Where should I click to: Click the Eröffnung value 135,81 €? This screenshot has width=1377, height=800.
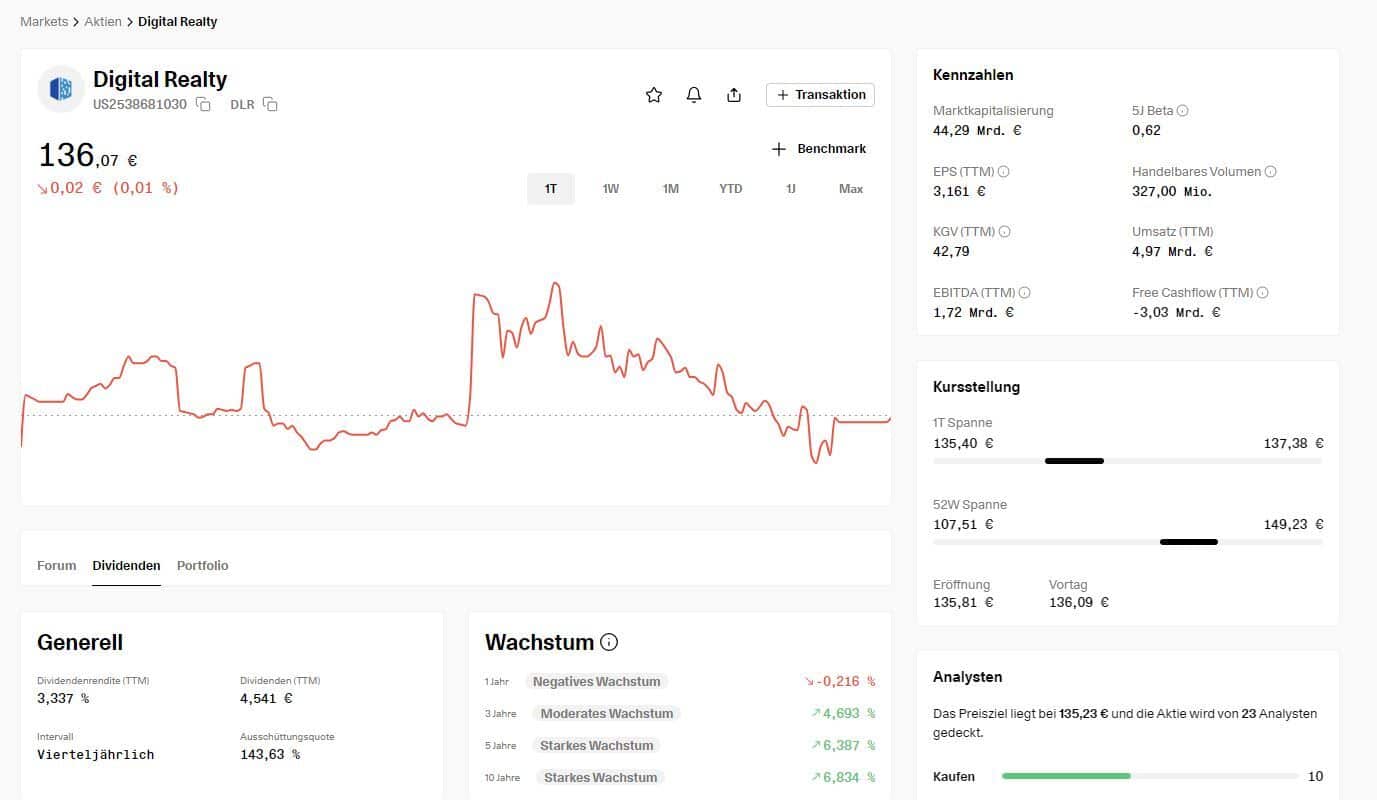click(963, 603)
